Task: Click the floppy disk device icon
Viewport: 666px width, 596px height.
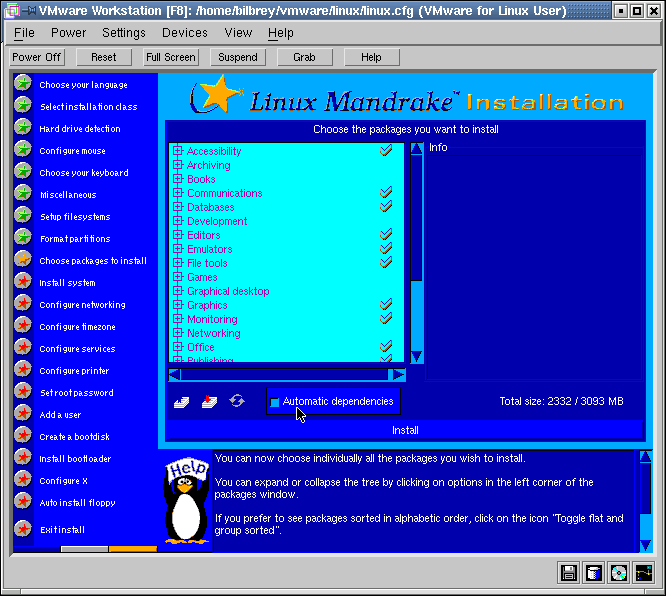Action: pyautogui.click(x=569, y=573)
